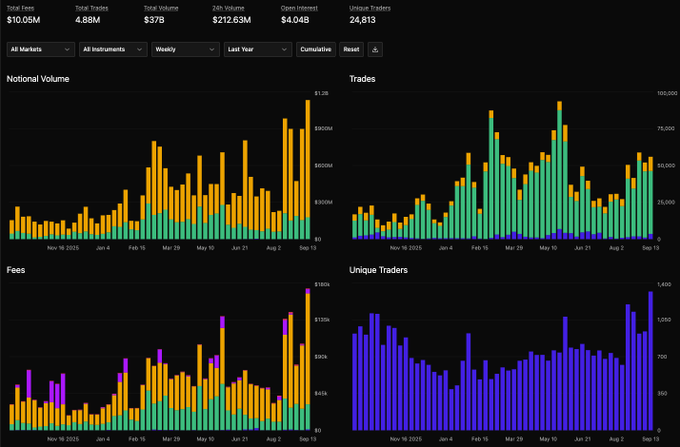Click the Mar 29 label under Fees chart

tap(171, 439)
